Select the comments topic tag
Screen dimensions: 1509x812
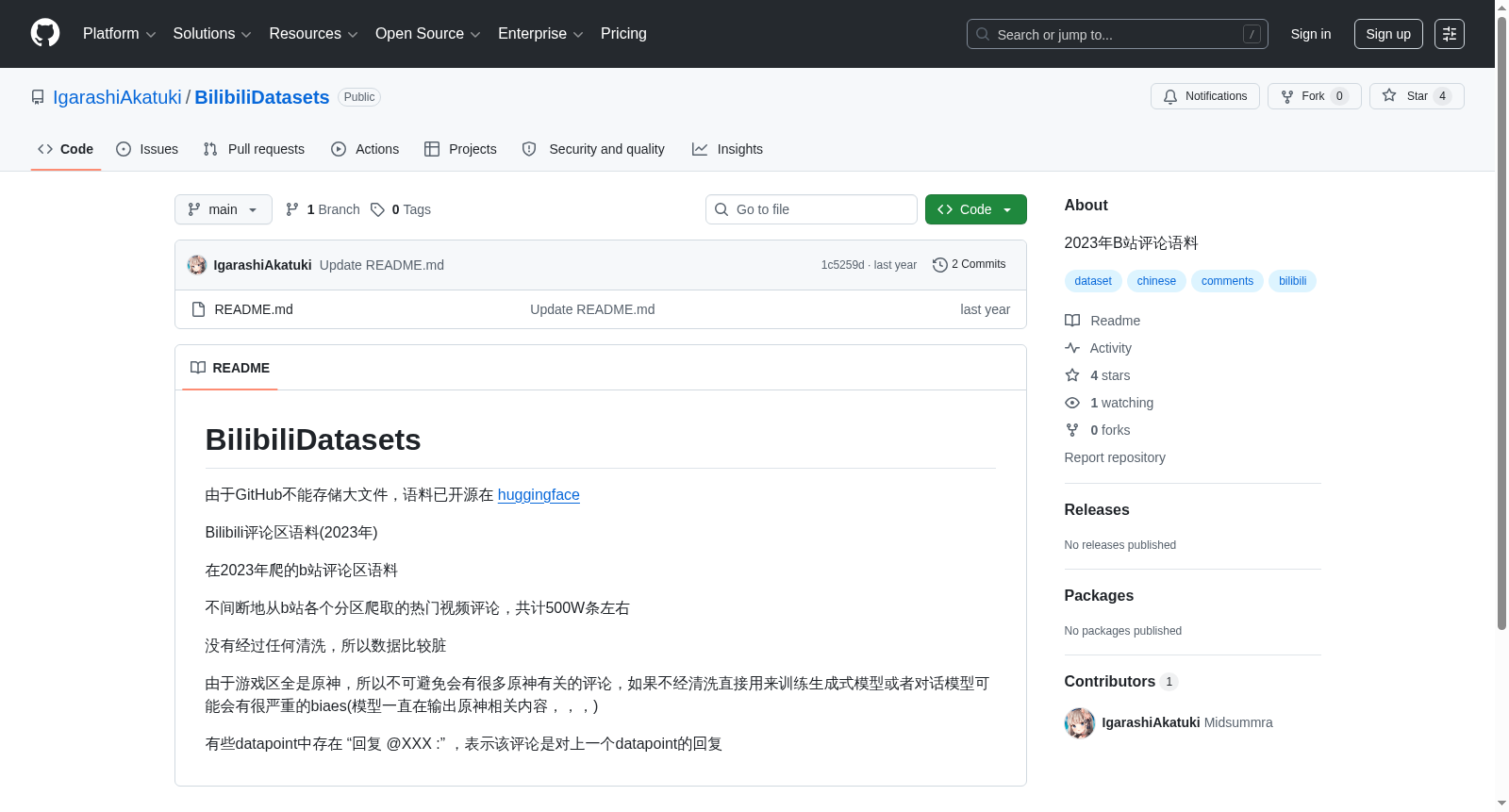point(1227,281)
